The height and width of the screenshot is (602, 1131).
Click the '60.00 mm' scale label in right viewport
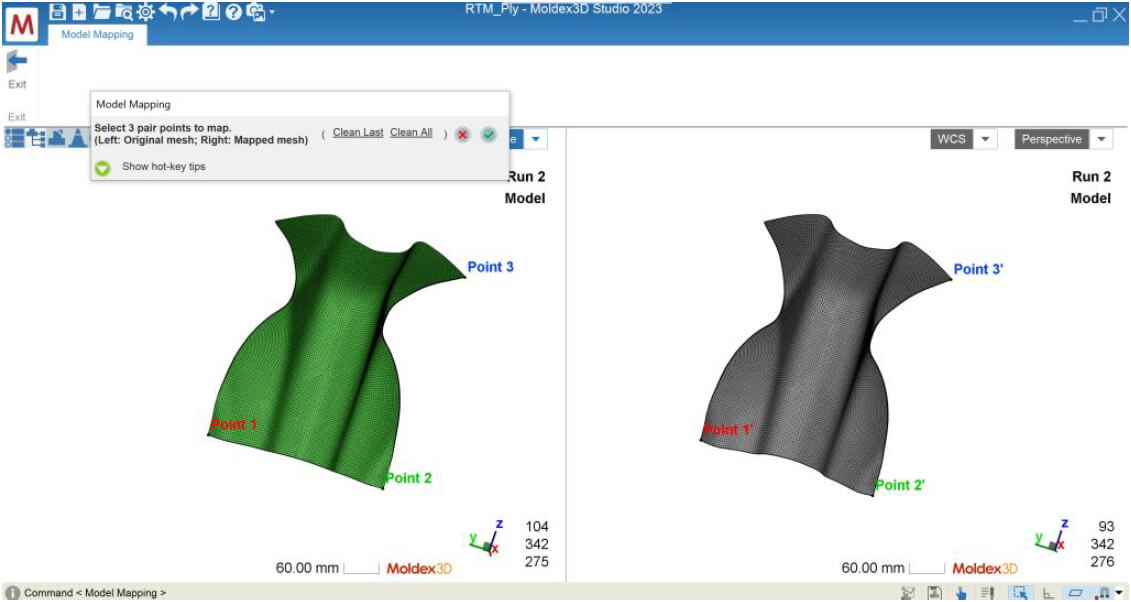click(x=873, y=568)
